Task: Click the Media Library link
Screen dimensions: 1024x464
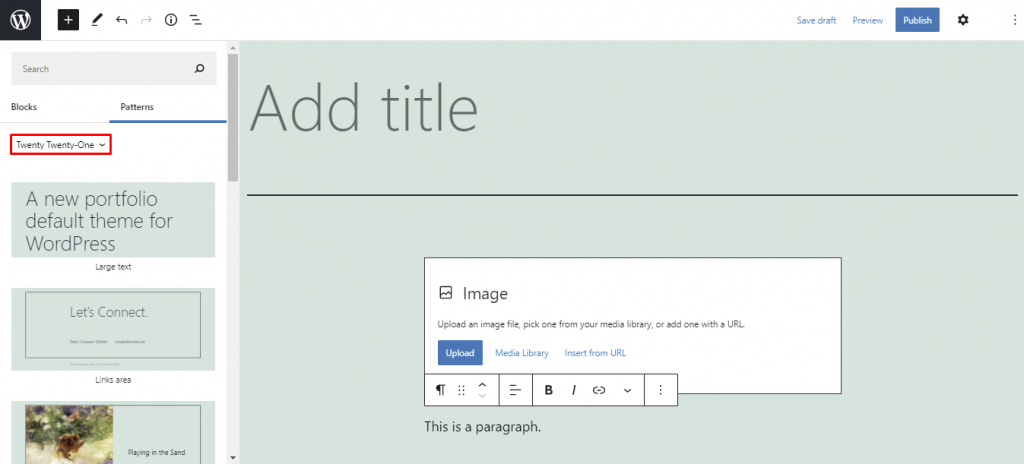Action: 522,353
